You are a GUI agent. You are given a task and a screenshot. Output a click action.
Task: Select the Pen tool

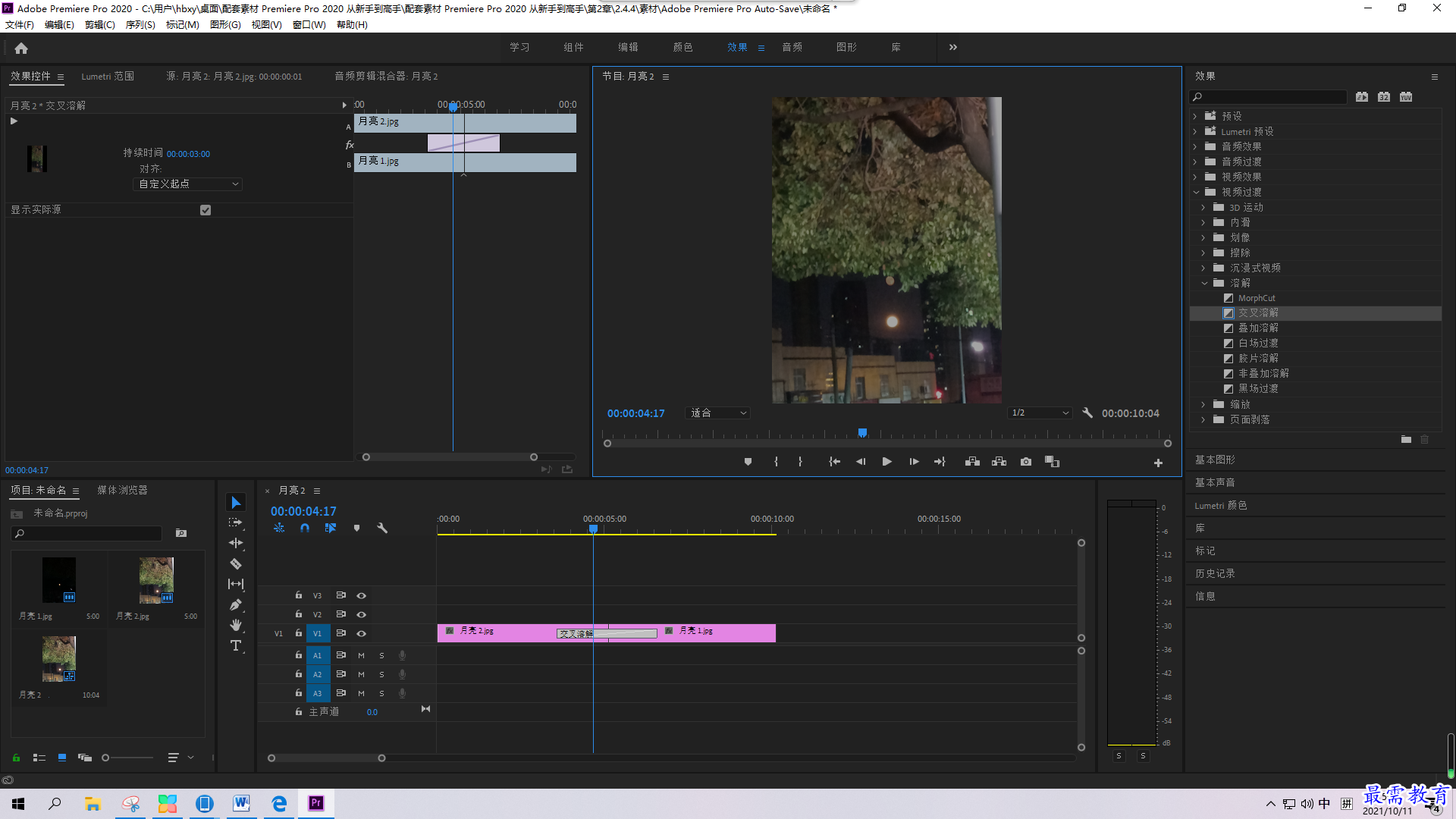coord(236,604)
